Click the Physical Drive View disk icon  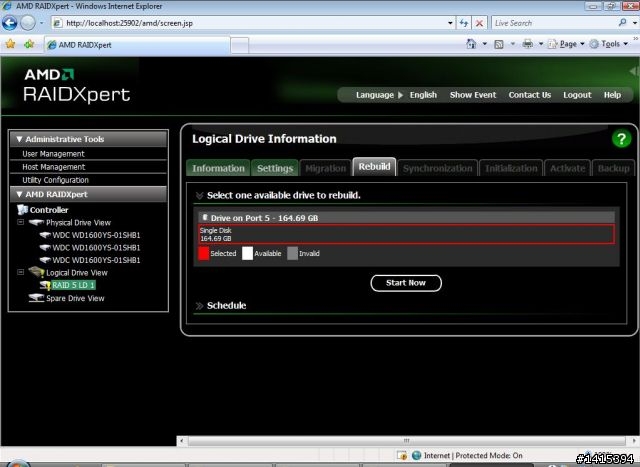[36, 222]
